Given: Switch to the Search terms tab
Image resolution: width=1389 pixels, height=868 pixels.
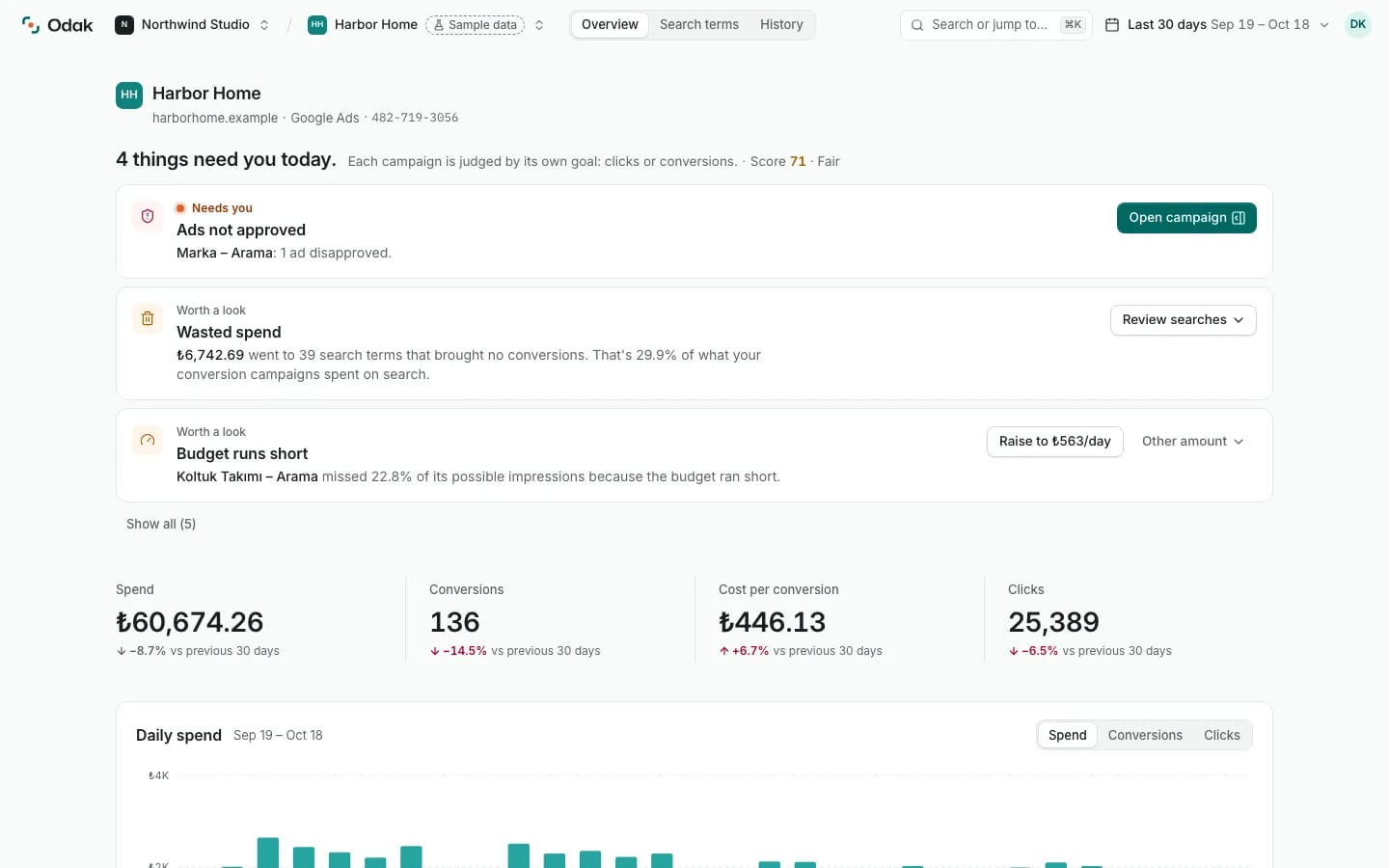Looking at the screenshot, I should tap(699, 25).
